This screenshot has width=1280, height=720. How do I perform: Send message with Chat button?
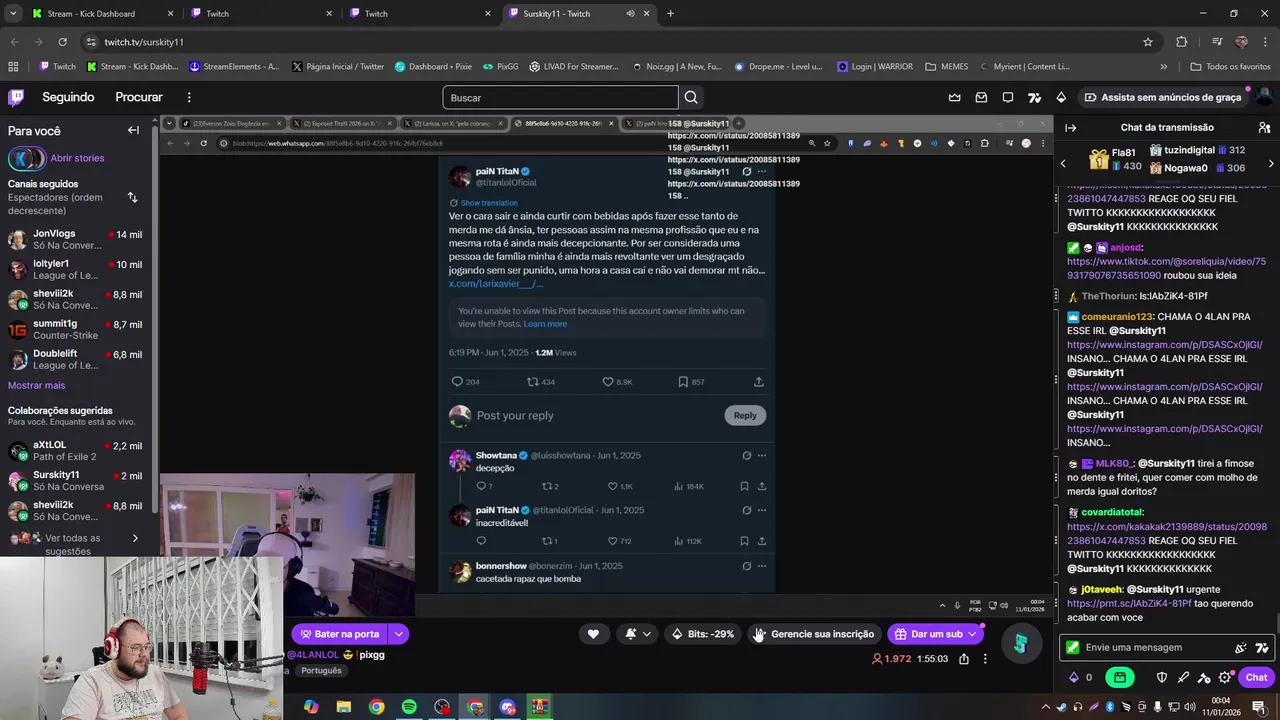[x=1256, y=677]
